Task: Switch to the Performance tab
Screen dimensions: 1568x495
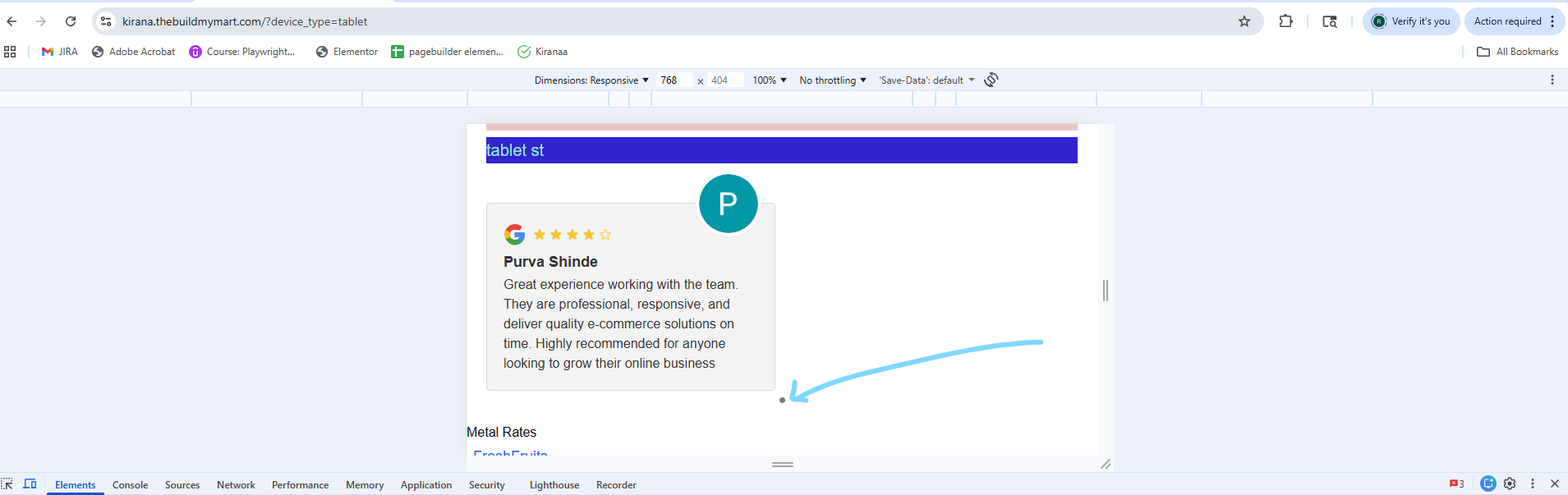Action: click(x=300, y=485)
